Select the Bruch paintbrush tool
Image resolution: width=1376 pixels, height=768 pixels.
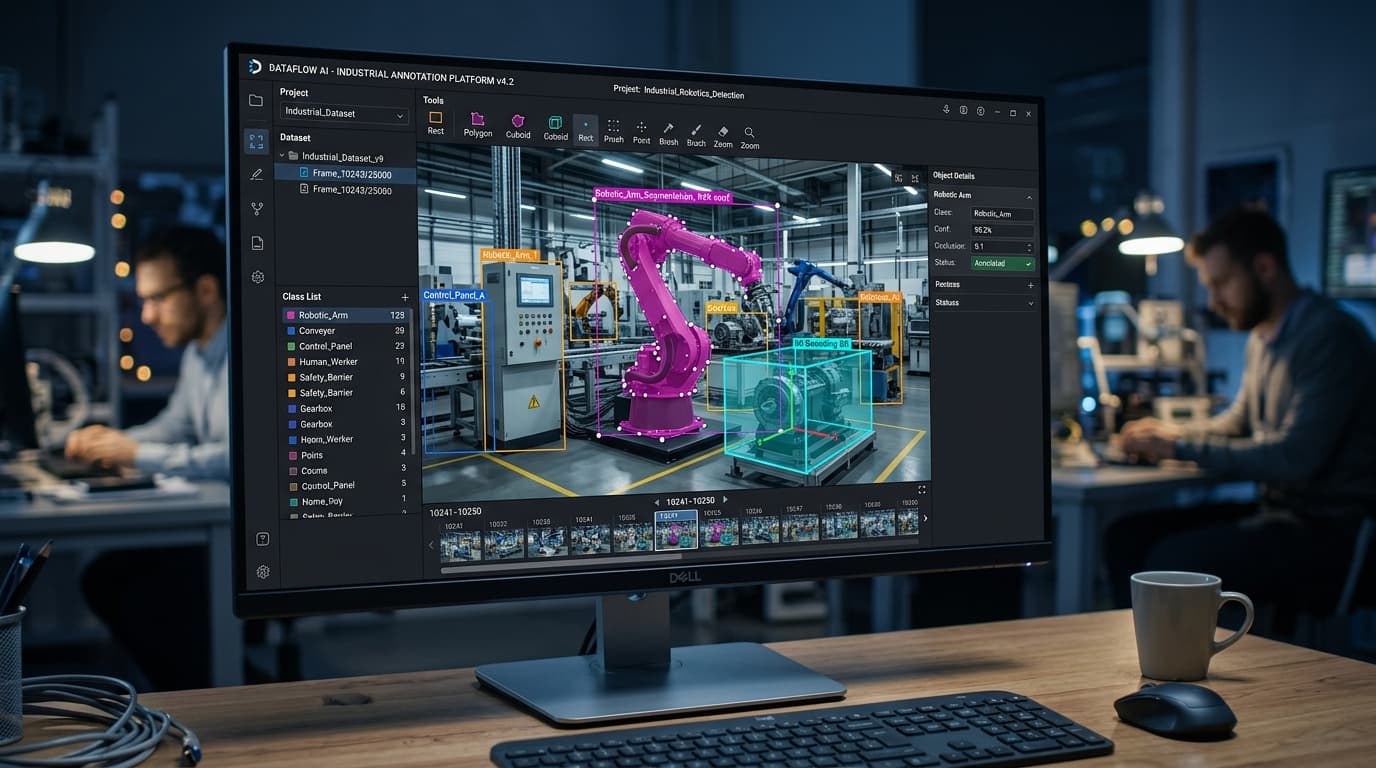tap(696, 135)
